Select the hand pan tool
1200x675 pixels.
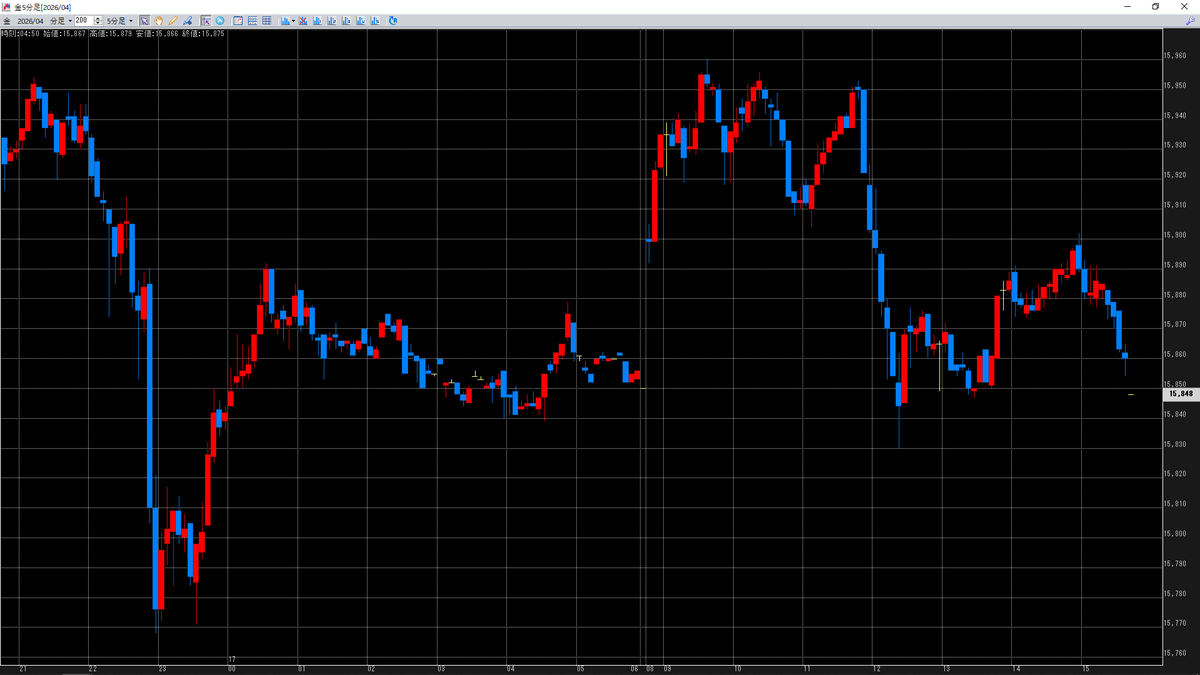(158, 21)
